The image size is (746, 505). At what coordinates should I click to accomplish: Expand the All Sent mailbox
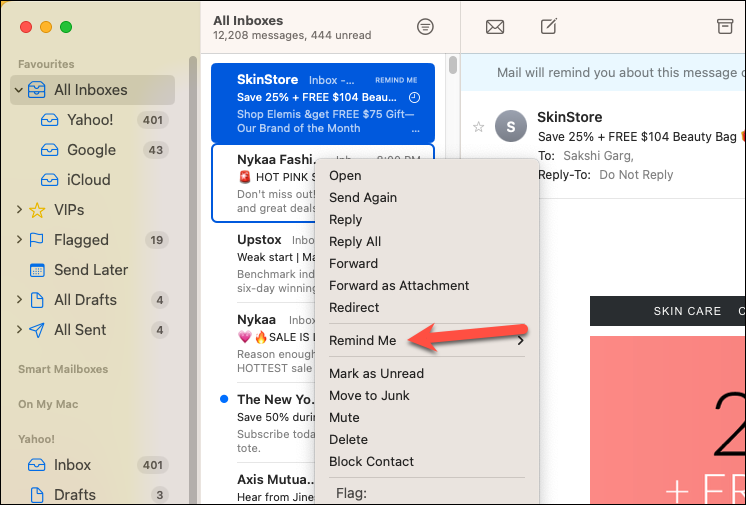point(19,329)
